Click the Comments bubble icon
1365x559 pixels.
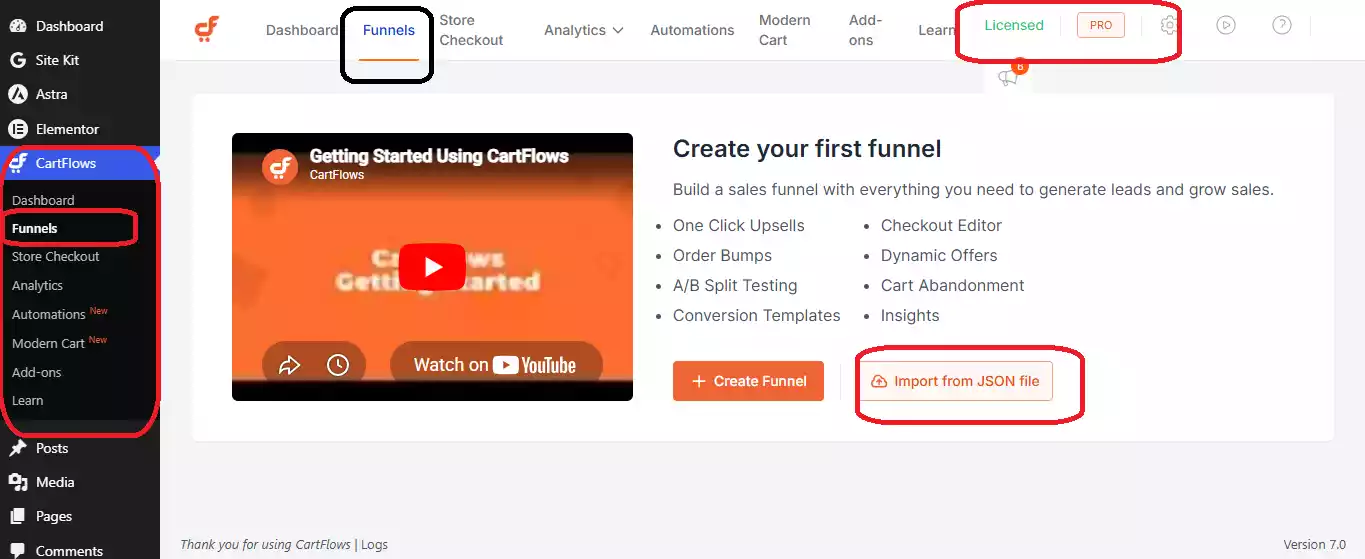click(x=17, y=550)
